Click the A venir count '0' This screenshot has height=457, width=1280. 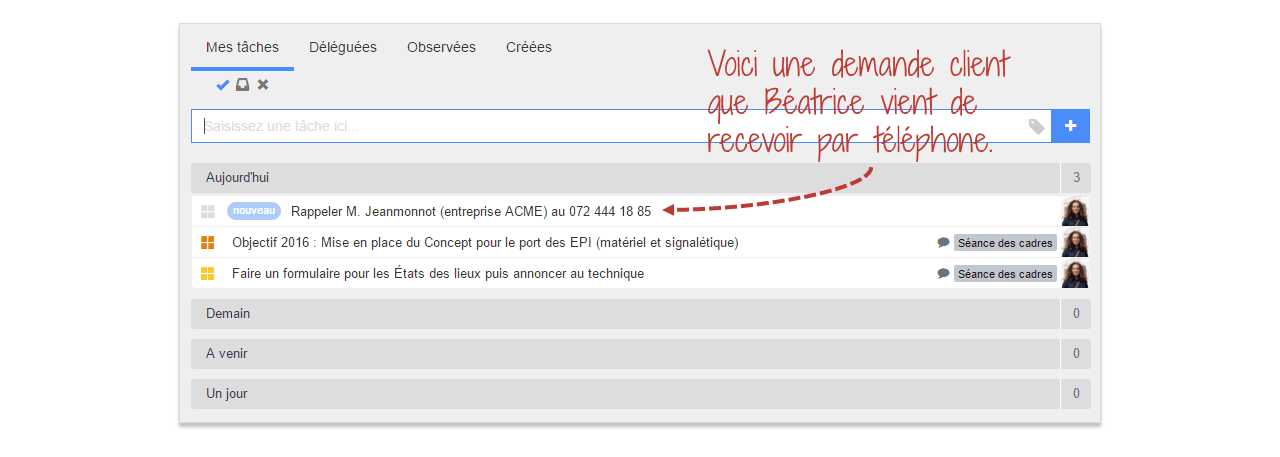tap(1076, 354)
